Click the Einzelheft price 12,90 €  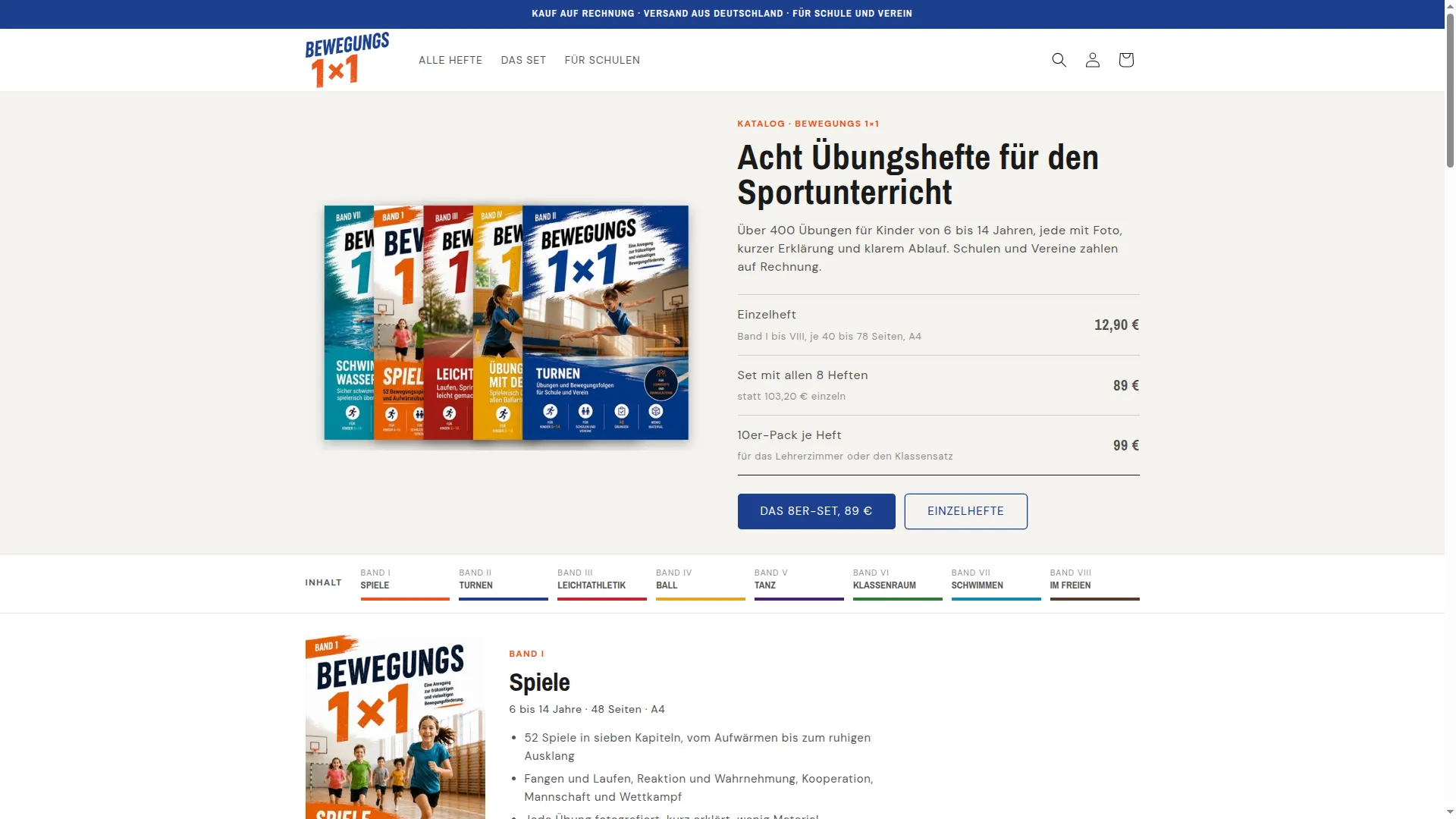(x=1116, y=325)
